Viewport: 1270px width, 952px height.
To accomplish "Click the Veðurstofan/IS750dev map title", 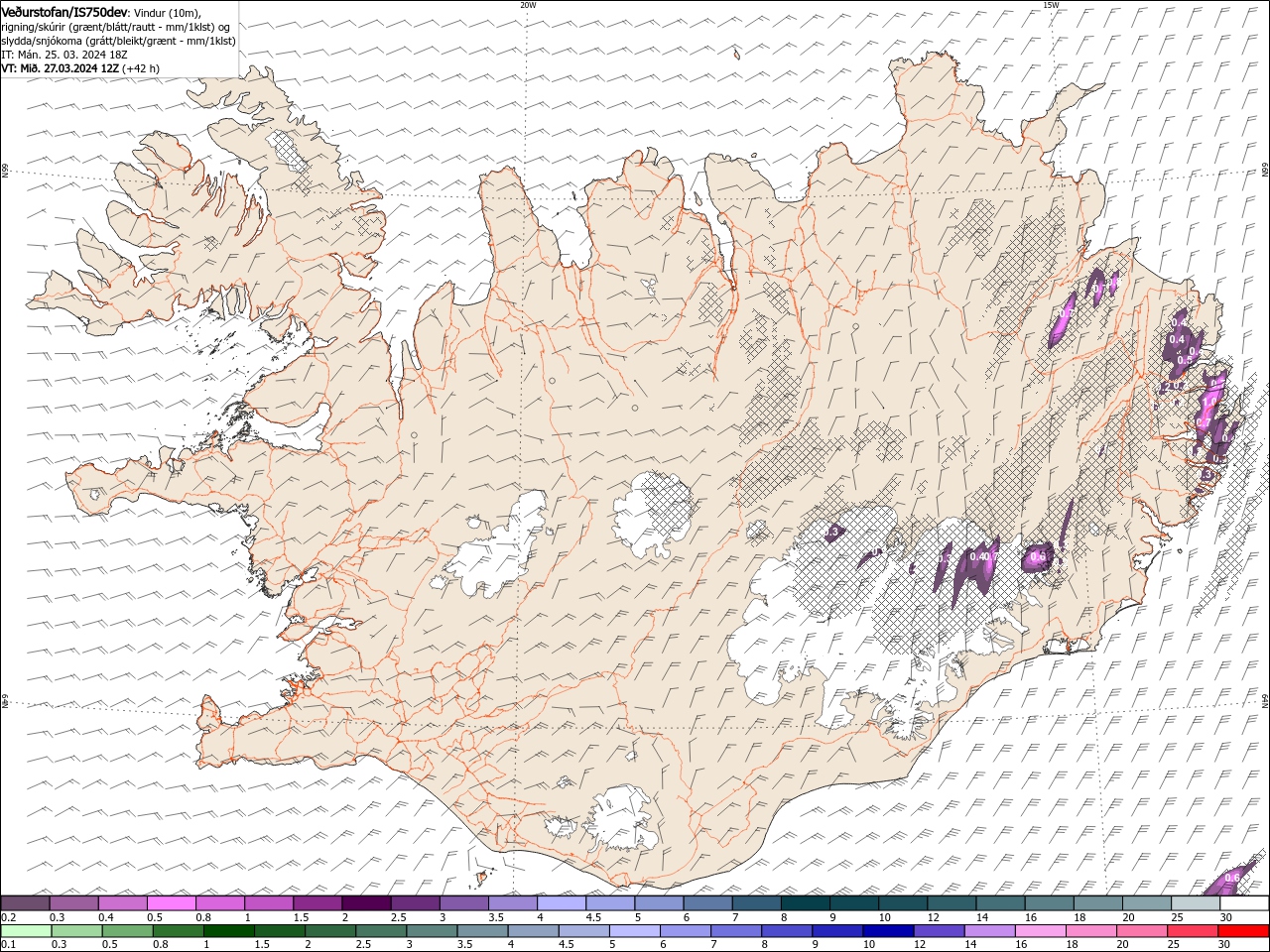I will pos(64,11).
